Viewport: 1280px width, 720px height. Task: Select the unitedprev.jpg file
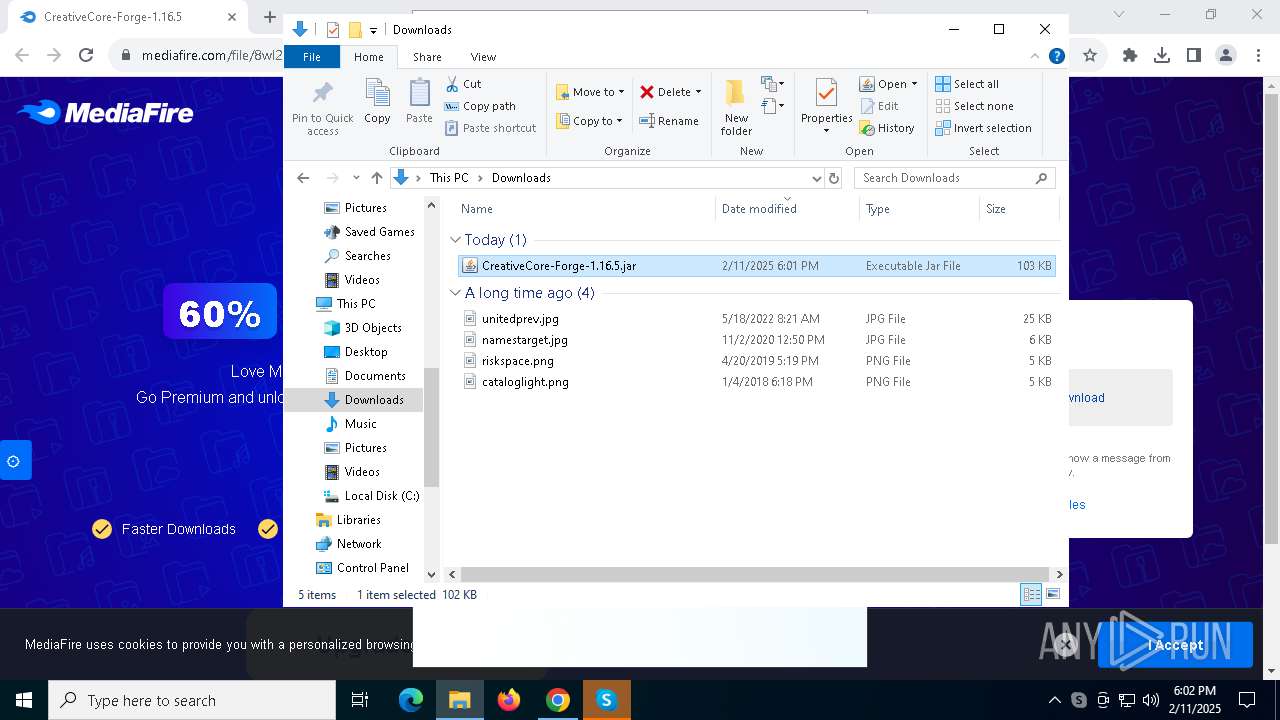pos(757,319)
